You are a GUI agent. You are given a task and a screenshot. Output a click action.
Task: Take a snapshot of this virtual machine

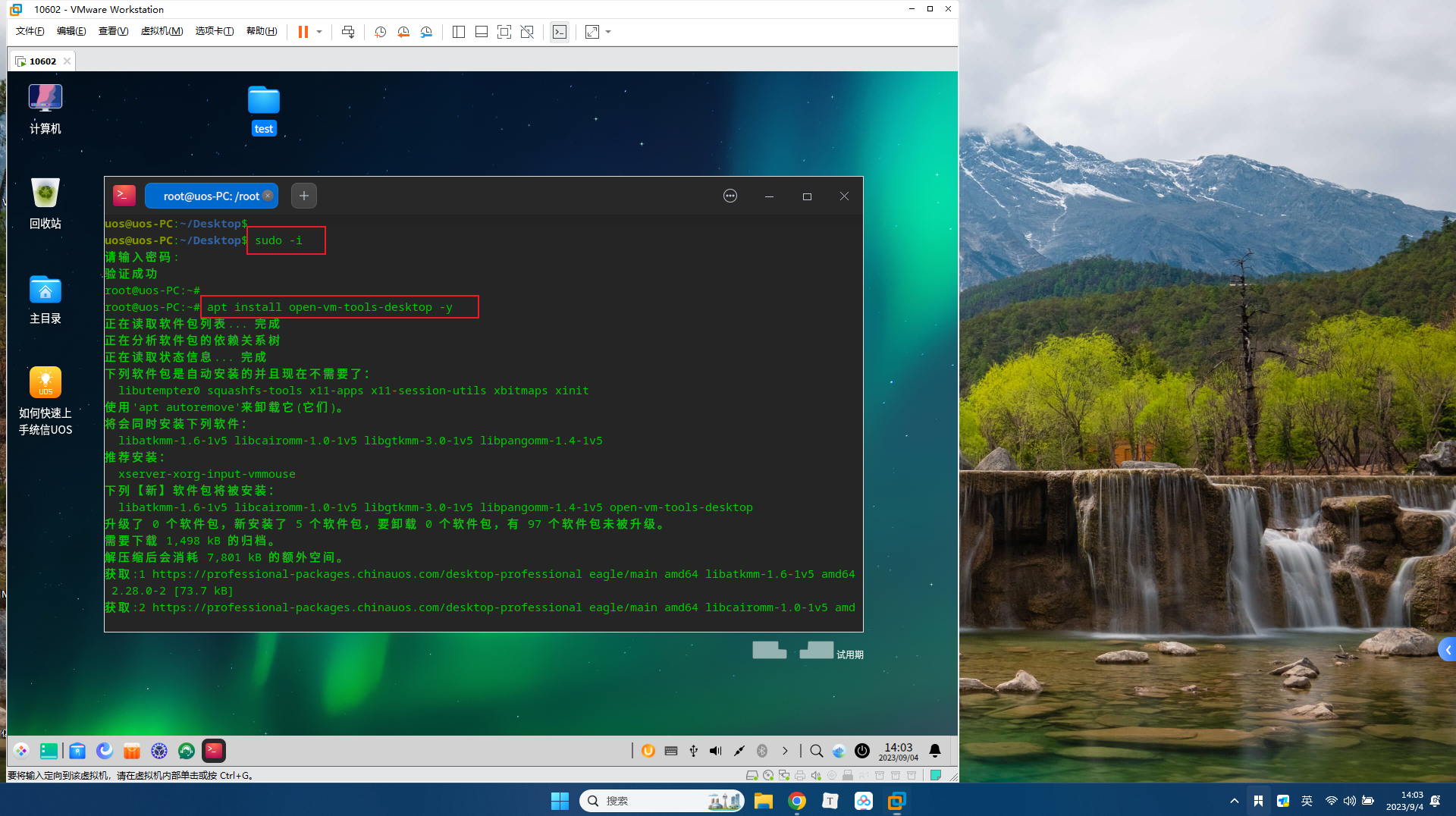[x=381, y=32]
